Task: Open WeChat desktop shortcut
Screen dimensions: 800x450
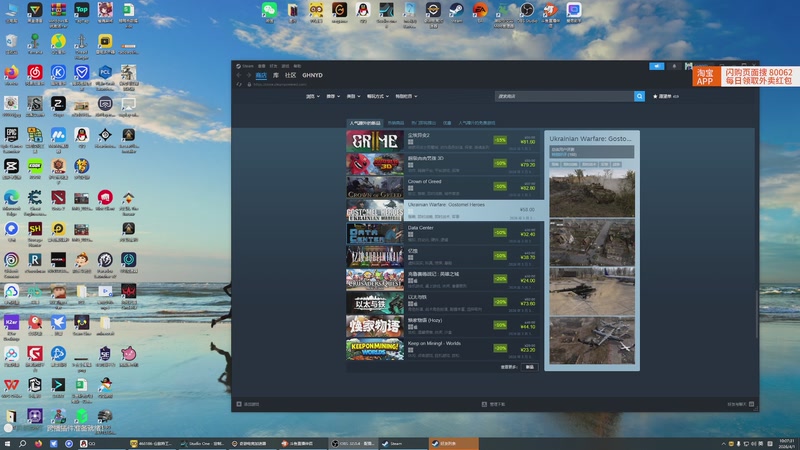Action: coord(269,12)
